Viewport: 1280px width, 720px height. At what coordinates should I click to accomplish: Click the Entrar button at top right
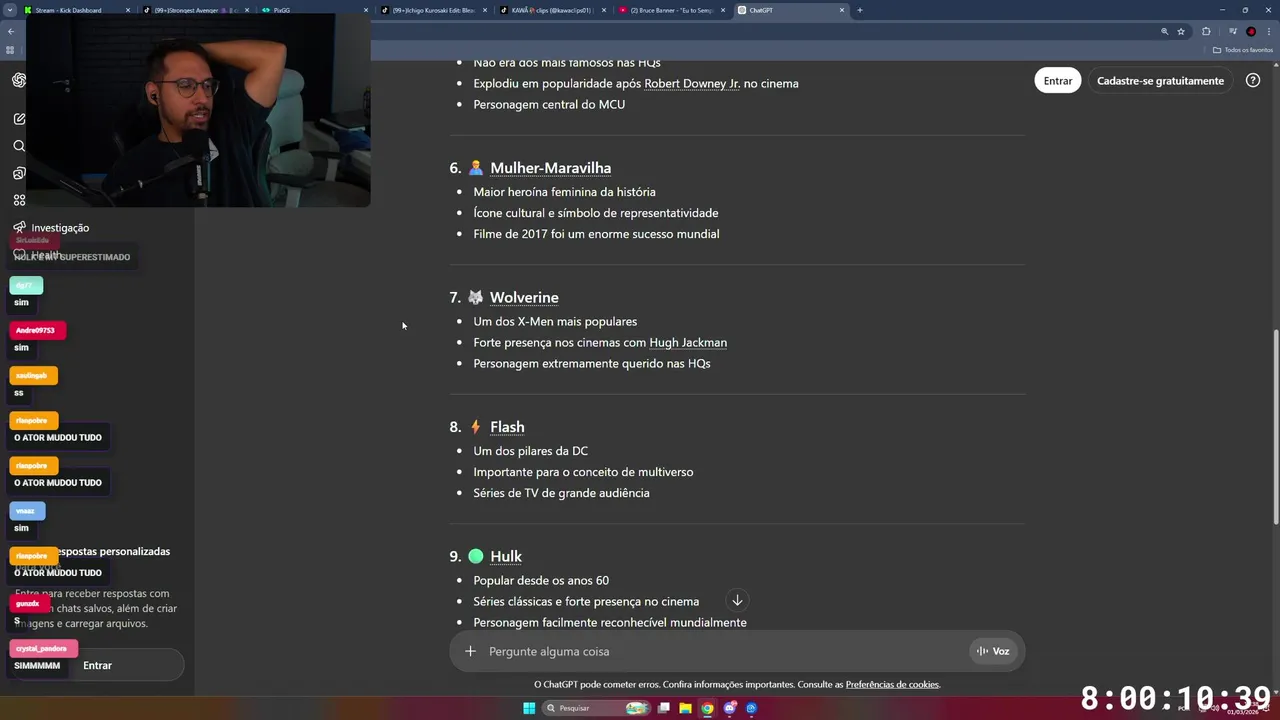1057,81
